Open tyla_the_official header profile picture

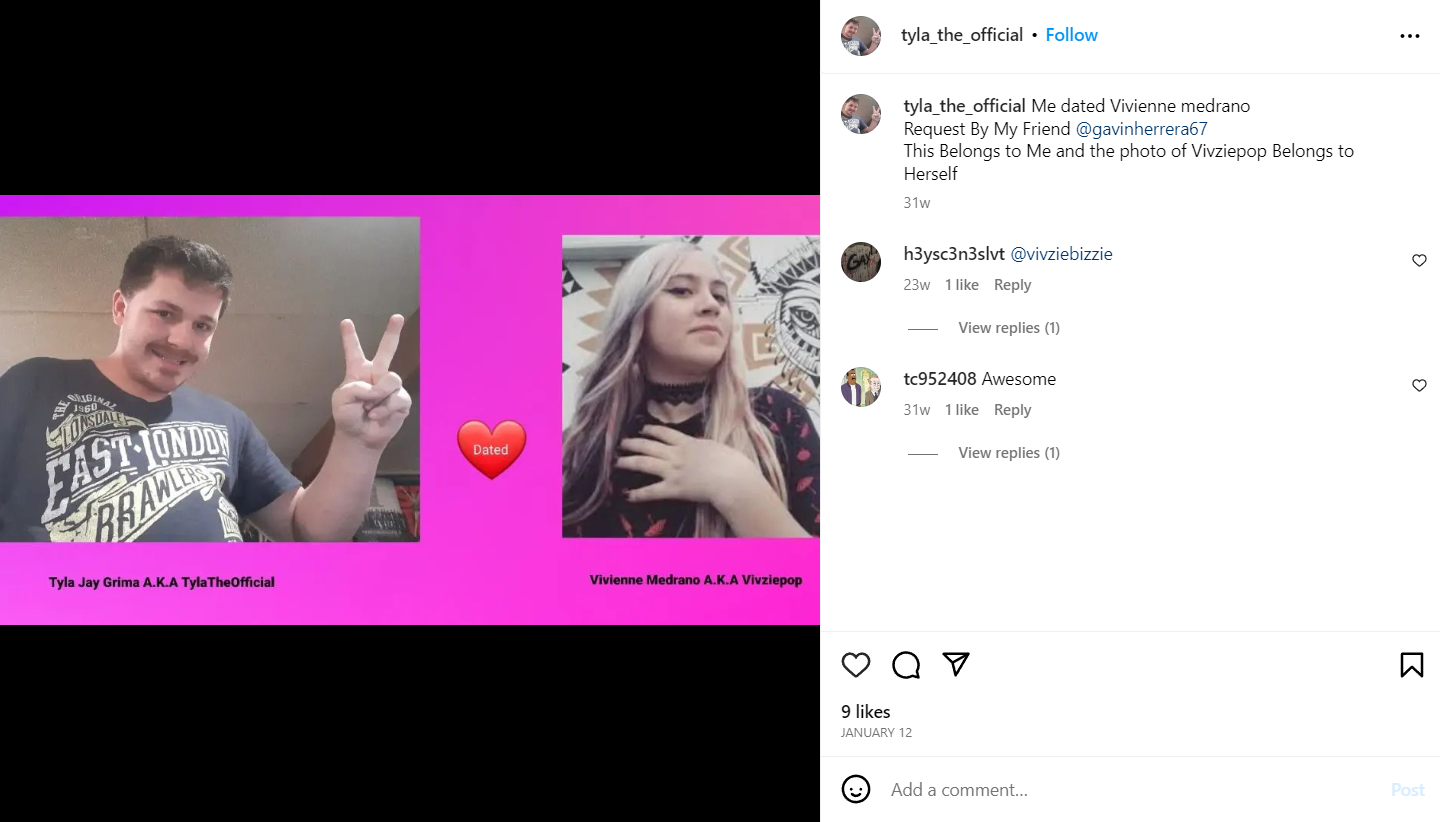[x=861, y=36]
